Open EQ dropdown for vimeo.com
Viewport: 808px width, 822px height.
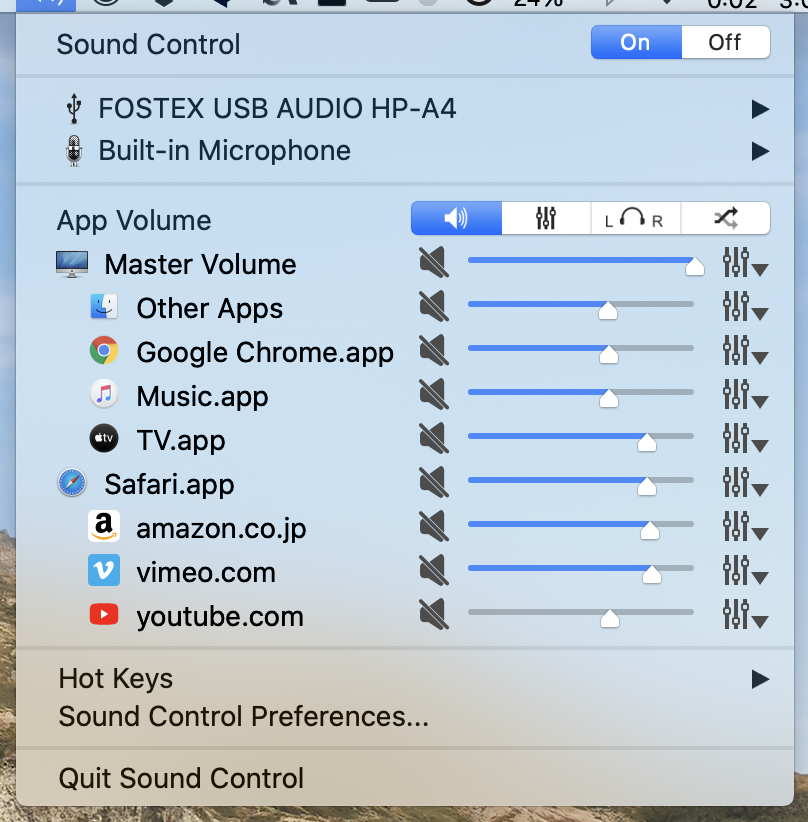click(745, 571)
